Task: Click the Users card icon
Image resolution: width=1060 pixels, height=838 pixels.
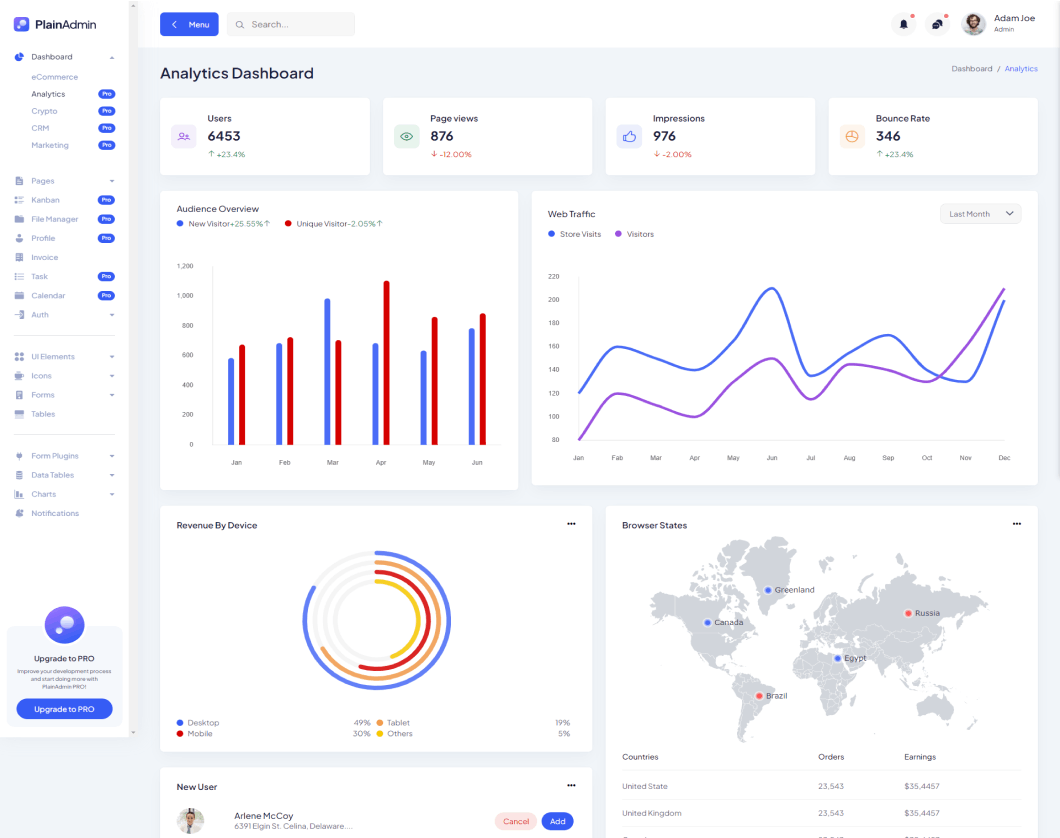Action: coord(183,136)
